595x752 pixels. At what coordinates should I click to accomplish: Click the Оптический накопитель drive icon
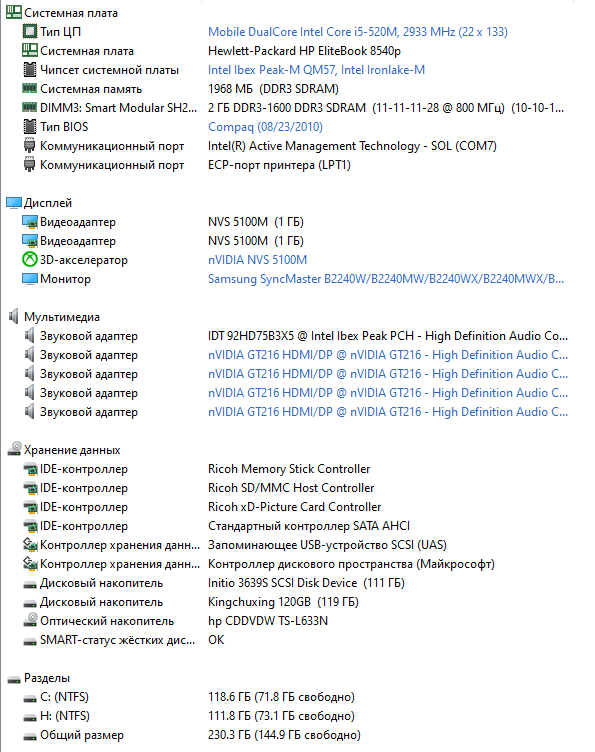(x=30, y=620)
